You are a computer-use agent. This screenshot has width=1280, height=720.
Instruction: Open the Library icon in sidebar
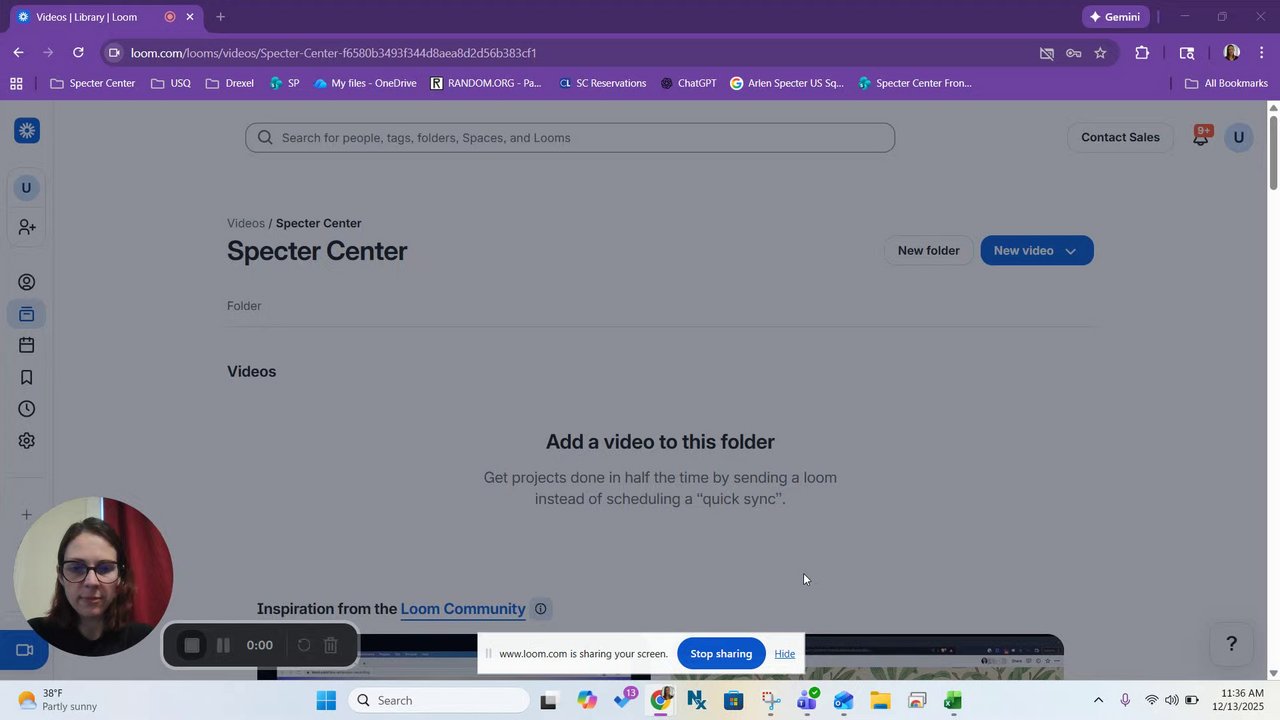[x=27, y=315]
